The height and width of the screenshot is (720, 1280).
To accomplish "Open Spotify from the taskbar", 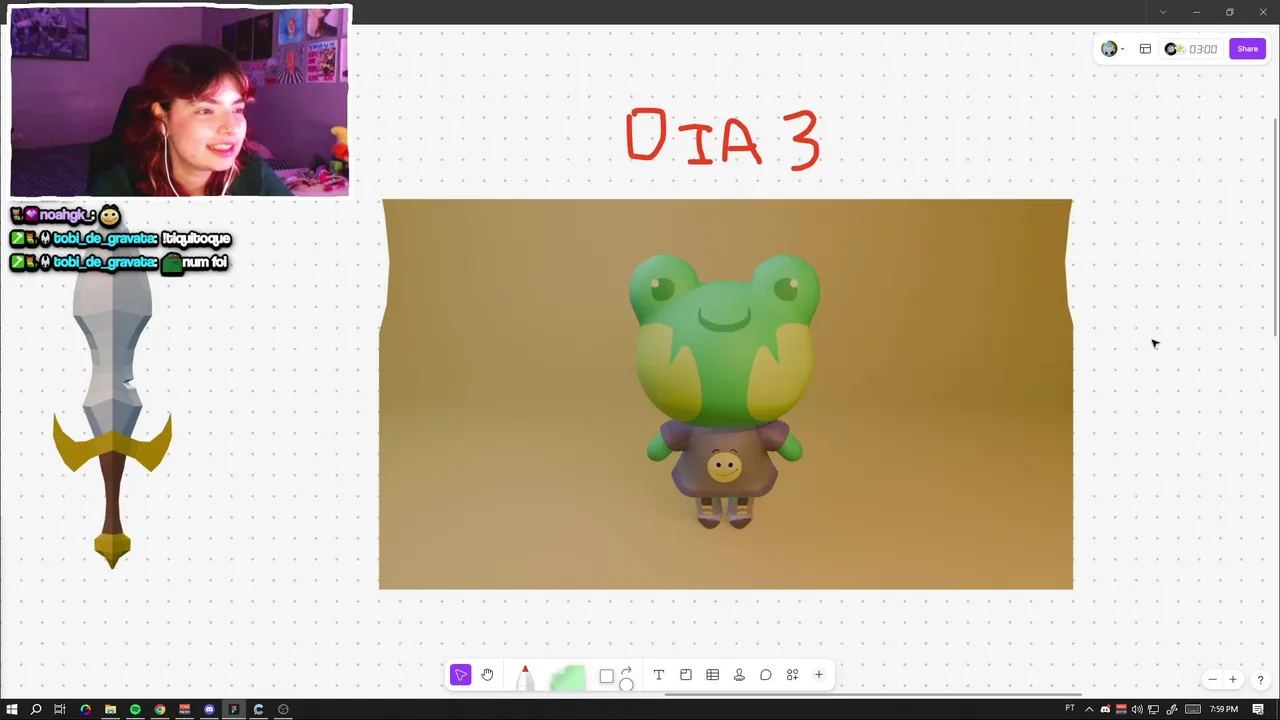I will pos(135,709).
